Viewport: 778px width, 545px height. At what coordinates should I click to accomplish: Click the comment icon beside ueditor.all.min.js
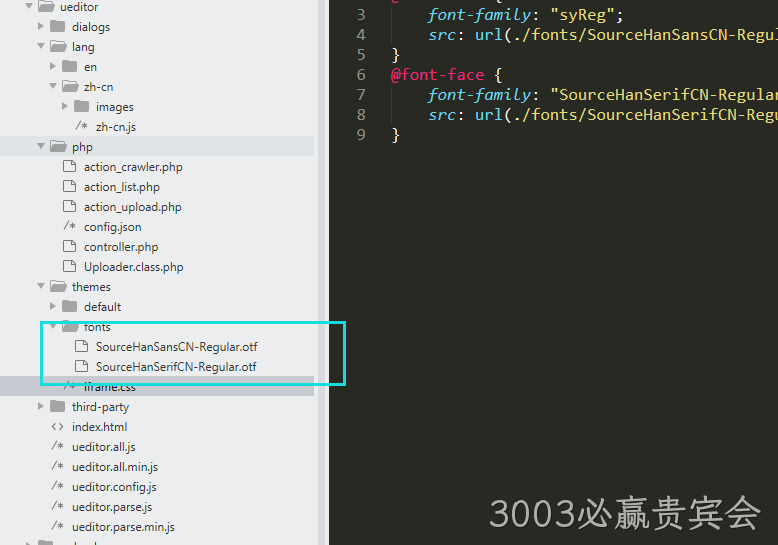(58, 466)
